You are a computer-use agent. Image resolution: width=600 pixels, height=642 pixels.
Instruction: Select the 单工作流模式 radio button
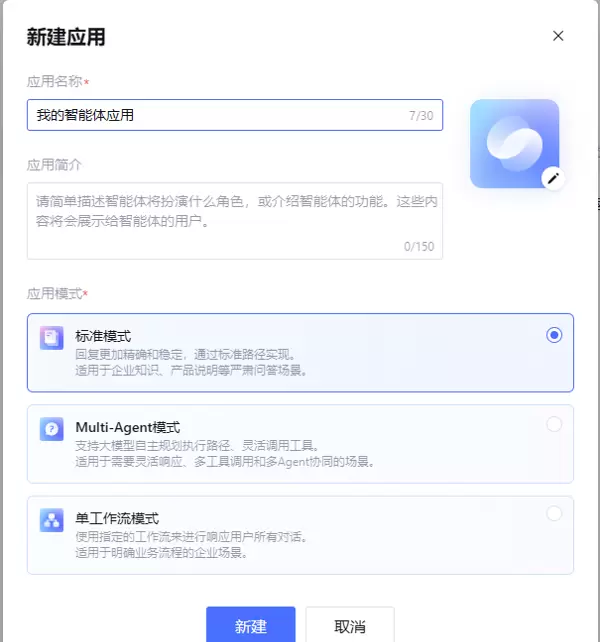pos(554,513)
